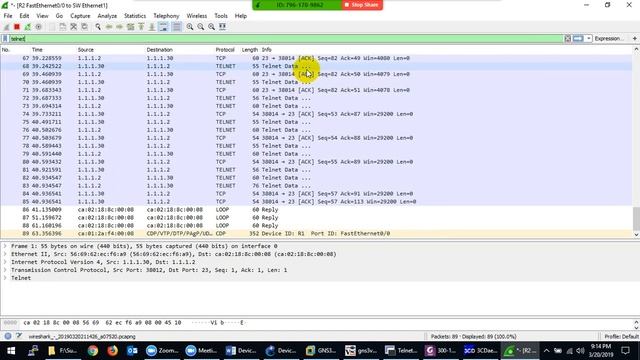This screenshot has height=360, width=640.
Task: Go forward to the next packet
Action: pyautogui.click(x=120, y=27)
